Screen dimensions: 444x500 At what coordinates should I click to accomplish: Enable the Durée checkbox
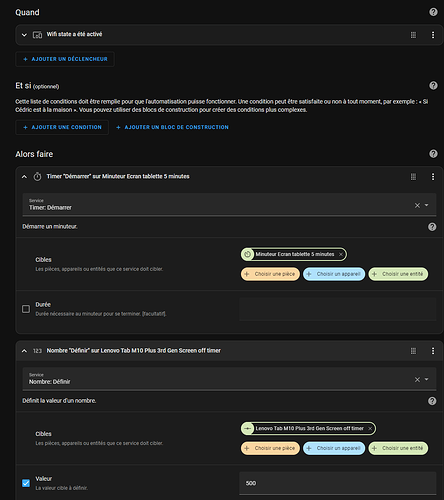click(26, 309)
